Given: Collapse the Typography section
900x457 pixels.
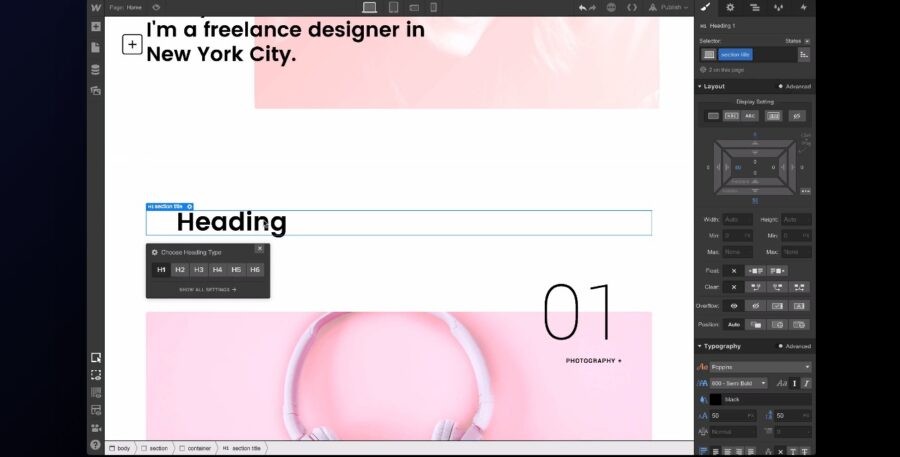Looking at the screenshot, I should point(720,346).
